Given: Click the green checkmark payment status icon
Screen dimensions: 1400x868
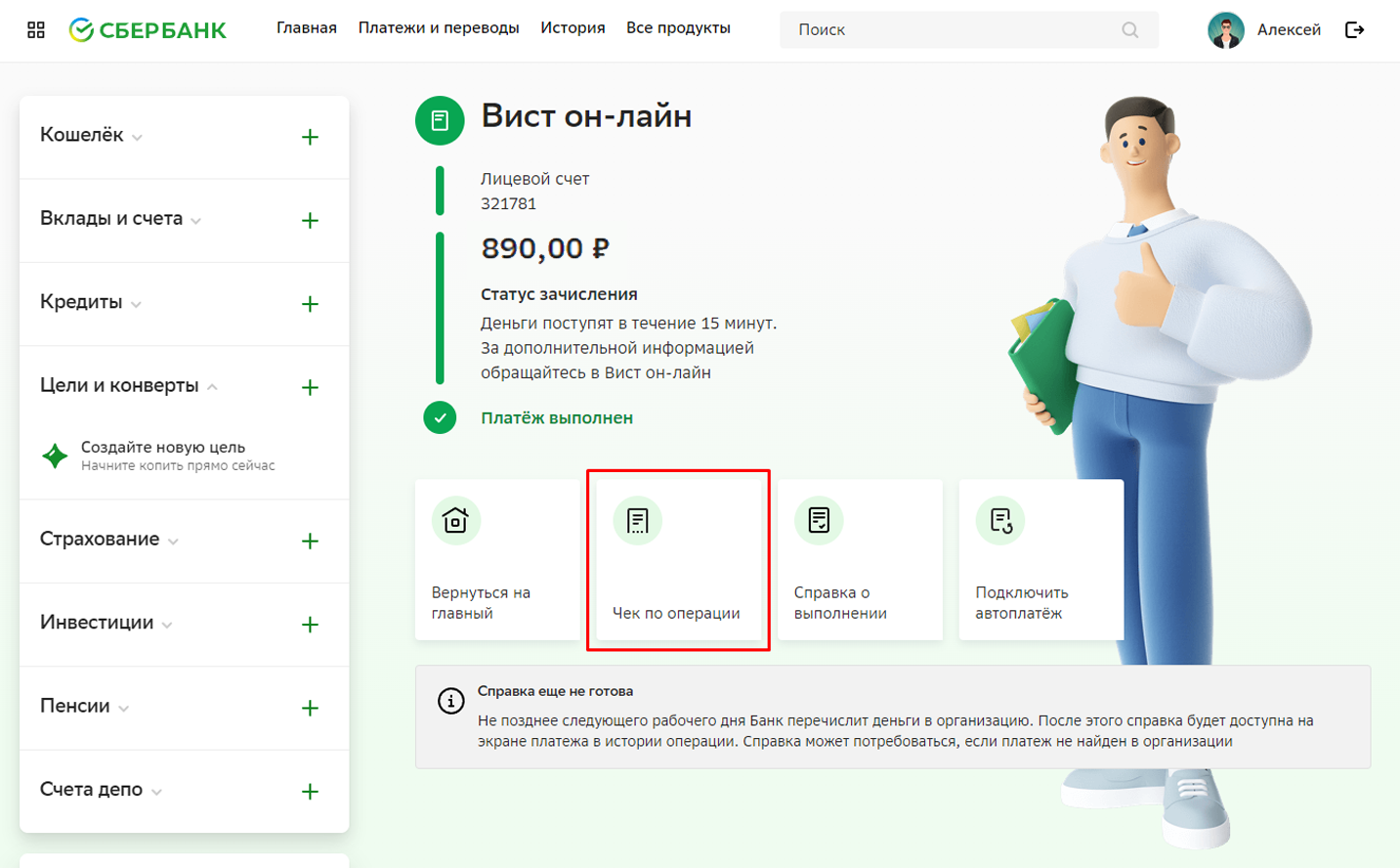Looking at the screenshot, I should coord(440,418).
